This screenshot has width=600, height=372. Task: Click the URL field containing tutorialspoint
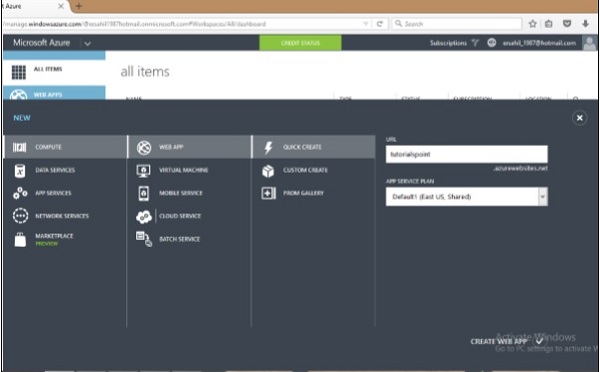[x=466, y=154]
